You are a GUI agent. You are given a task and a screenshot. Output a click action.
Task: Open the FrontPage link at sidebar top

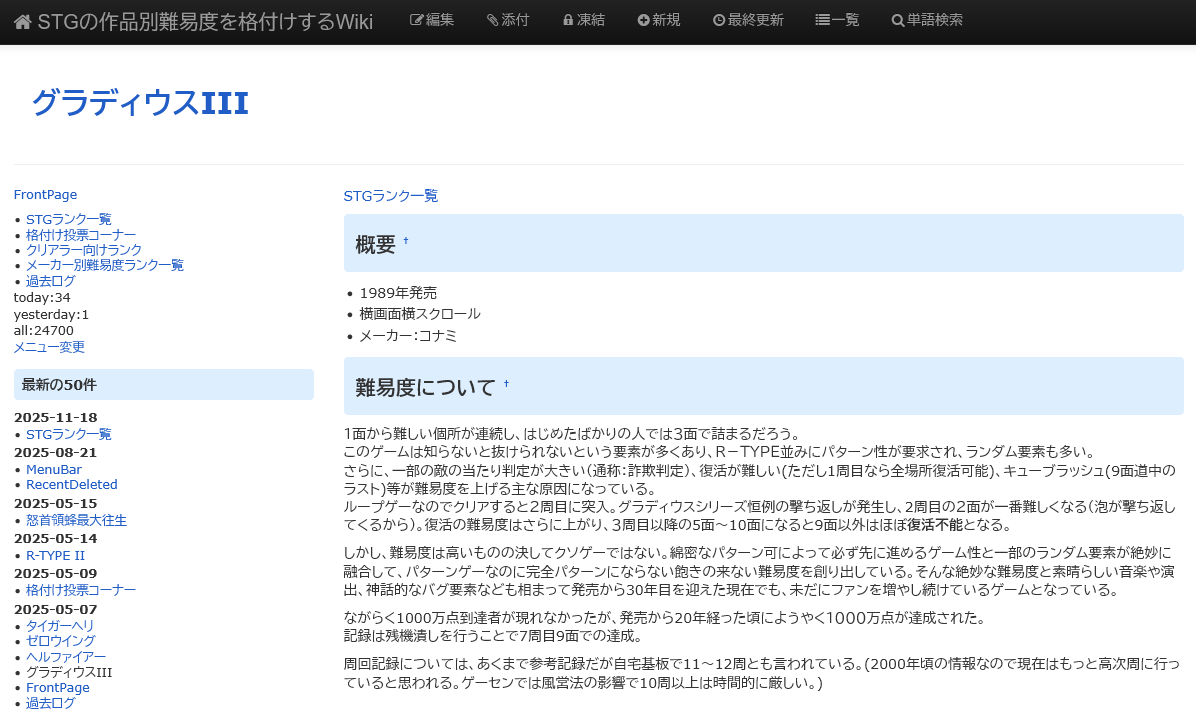click(x=45, y=195)
